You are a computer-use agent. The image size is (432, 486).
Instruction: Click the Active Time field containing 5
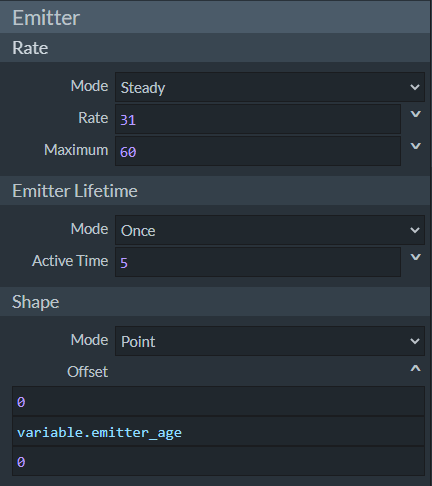click(258, 262)
